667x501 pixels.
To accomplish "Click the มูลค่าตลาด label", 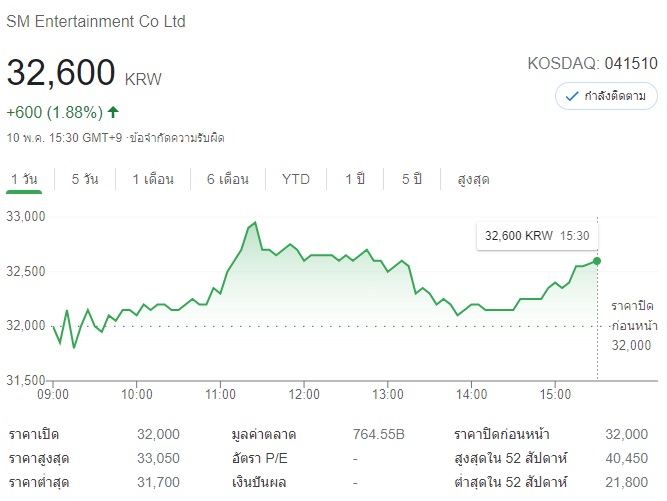I will [x=264, y=435].
